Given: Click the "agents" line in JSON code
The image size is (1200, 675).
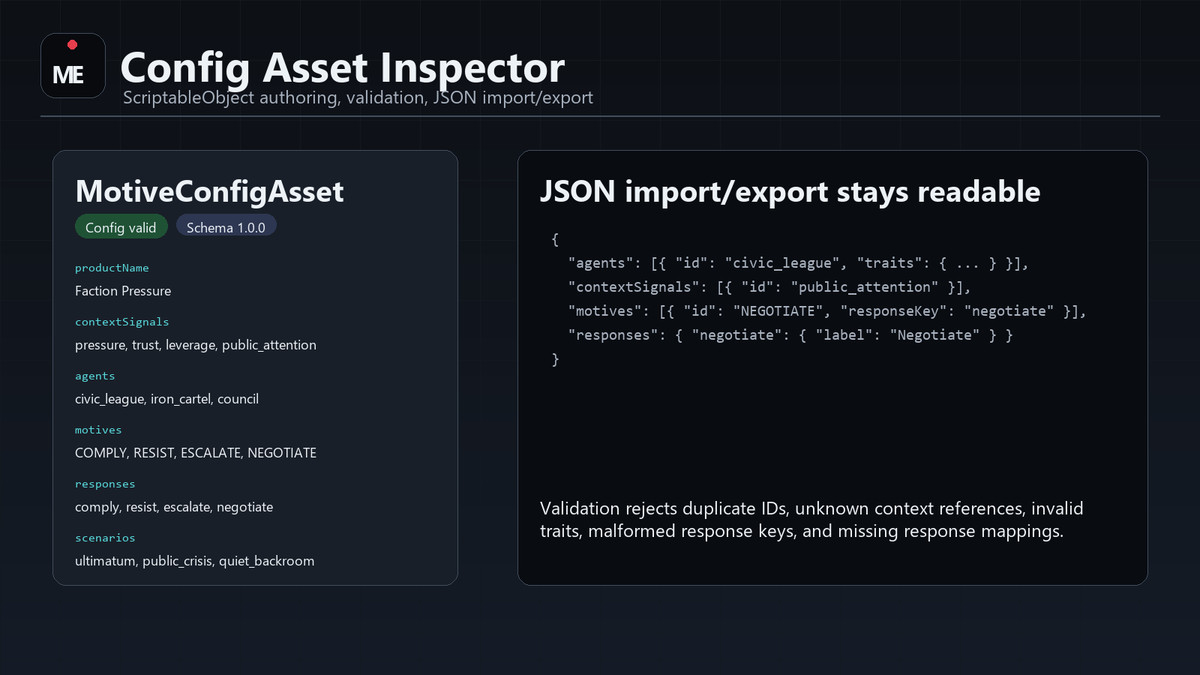Looking at the screenshot, I should pyautogui.click(x=798, y=264).
